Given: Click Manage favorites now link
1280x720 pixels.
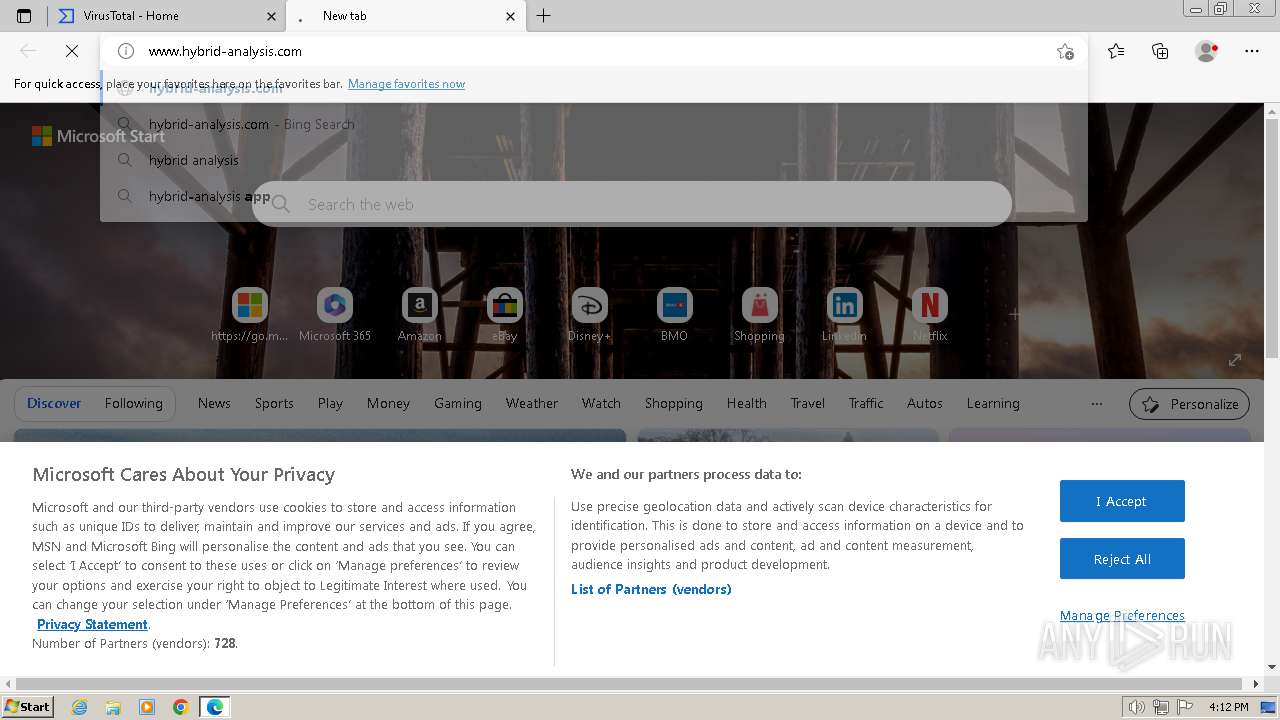Looking at the screenshot, I should click(x=406, y=84).
